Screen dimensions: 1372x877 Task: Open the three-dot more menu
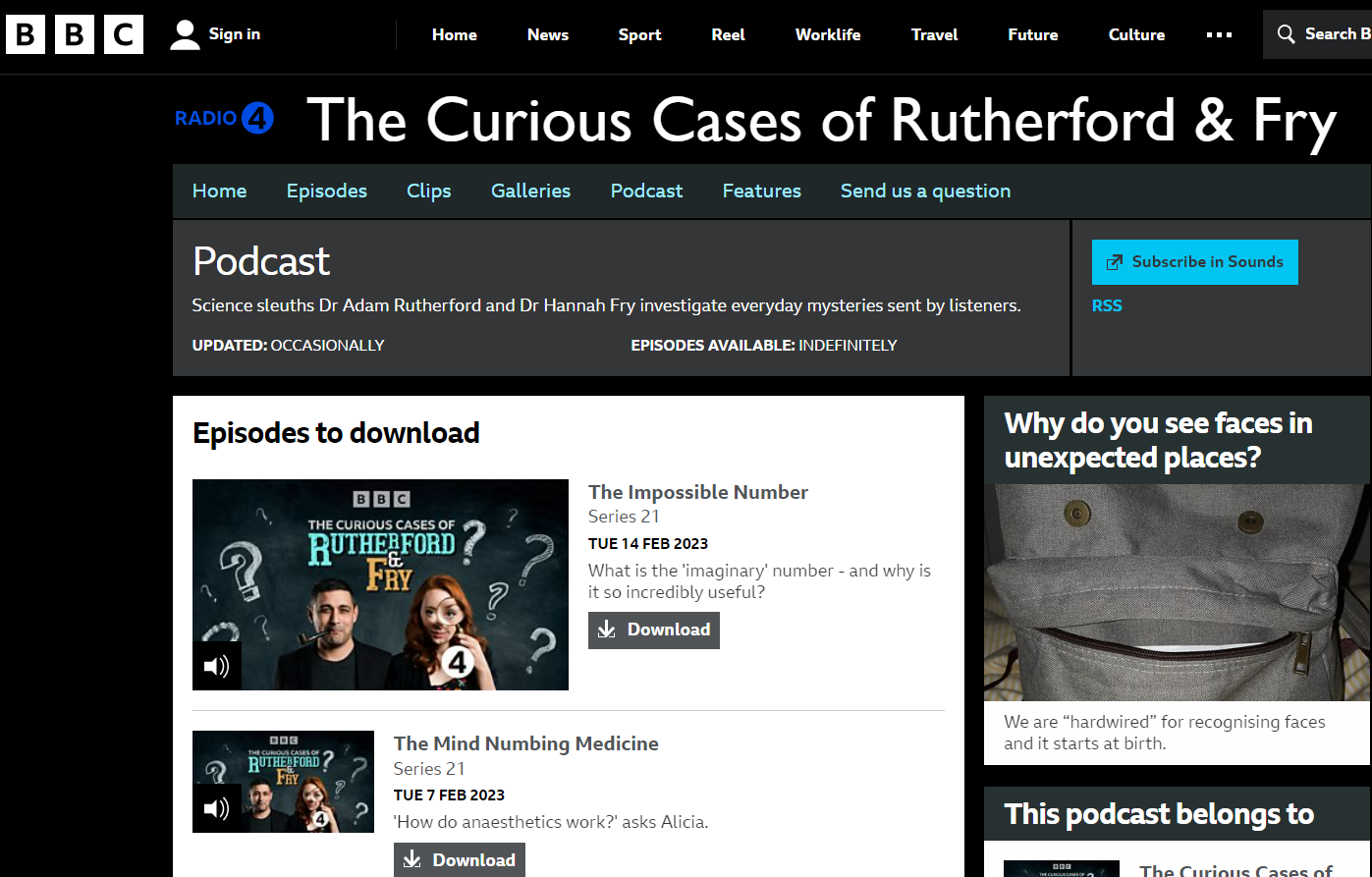point(1219,34)
